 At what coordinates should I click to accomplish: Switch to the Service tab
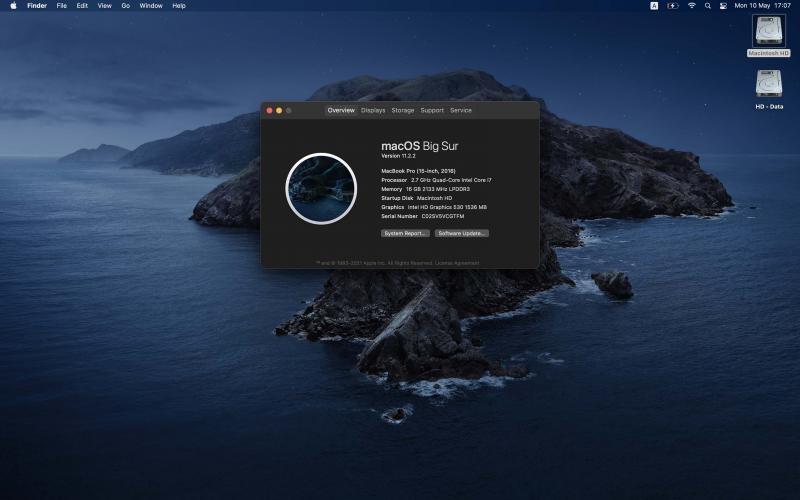(x=461, y=110)
